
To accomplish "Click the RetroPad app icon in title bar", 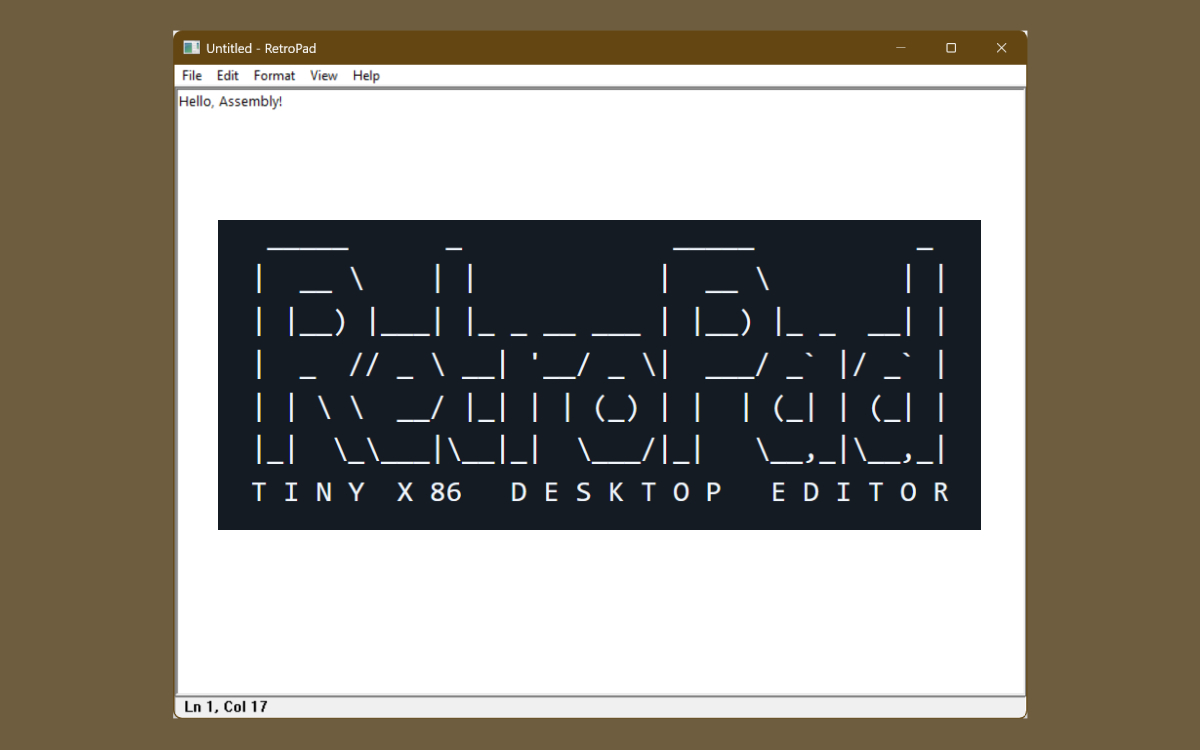I will point(191,47).
